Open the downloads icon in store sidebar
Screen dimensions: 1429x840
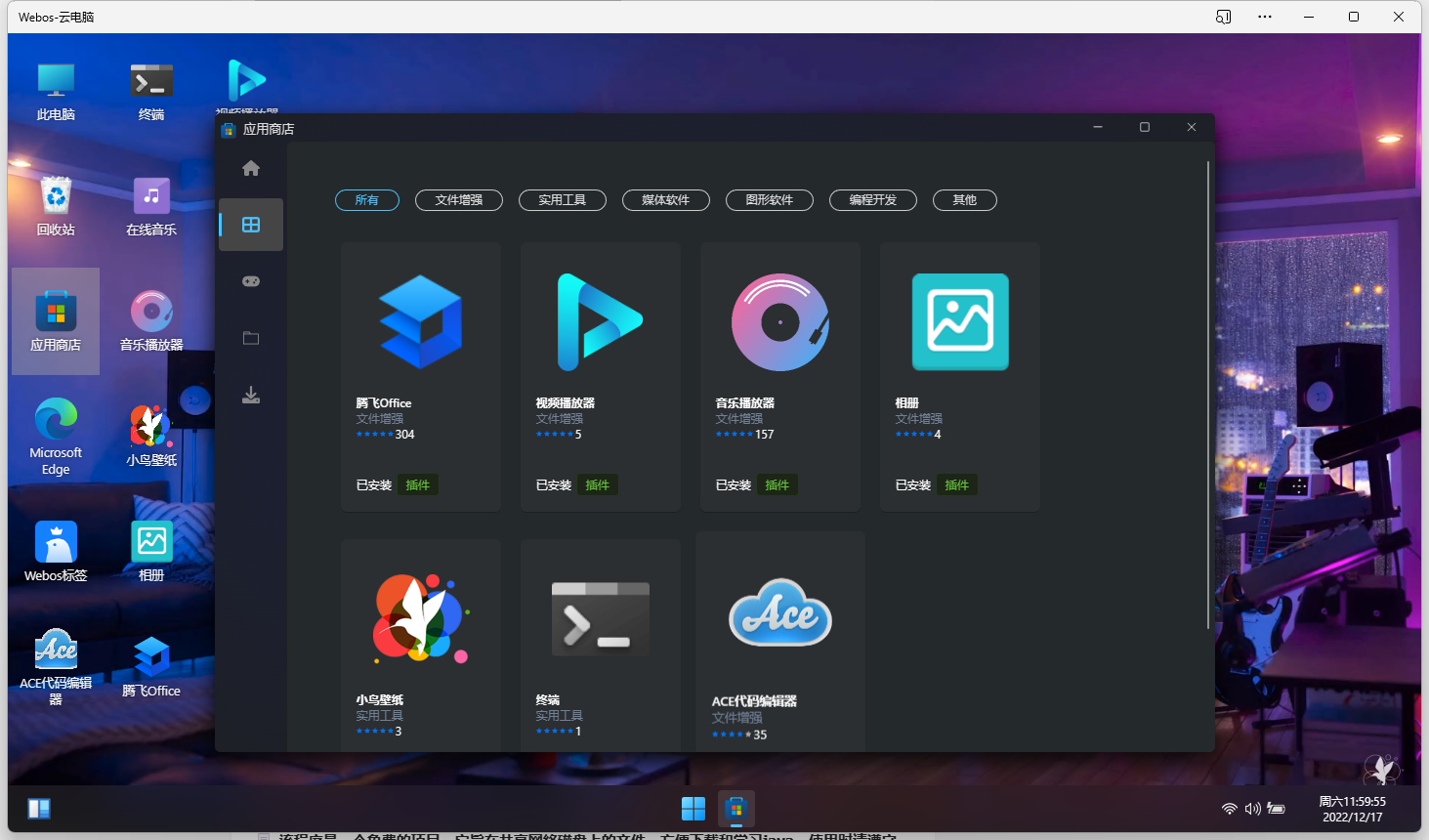point(251,395)
